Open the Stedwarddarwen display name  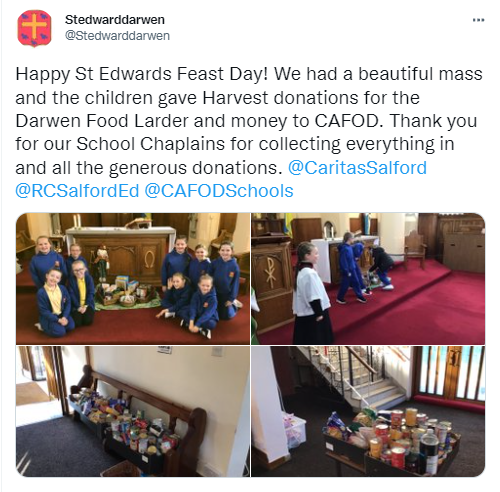(115, 20)
